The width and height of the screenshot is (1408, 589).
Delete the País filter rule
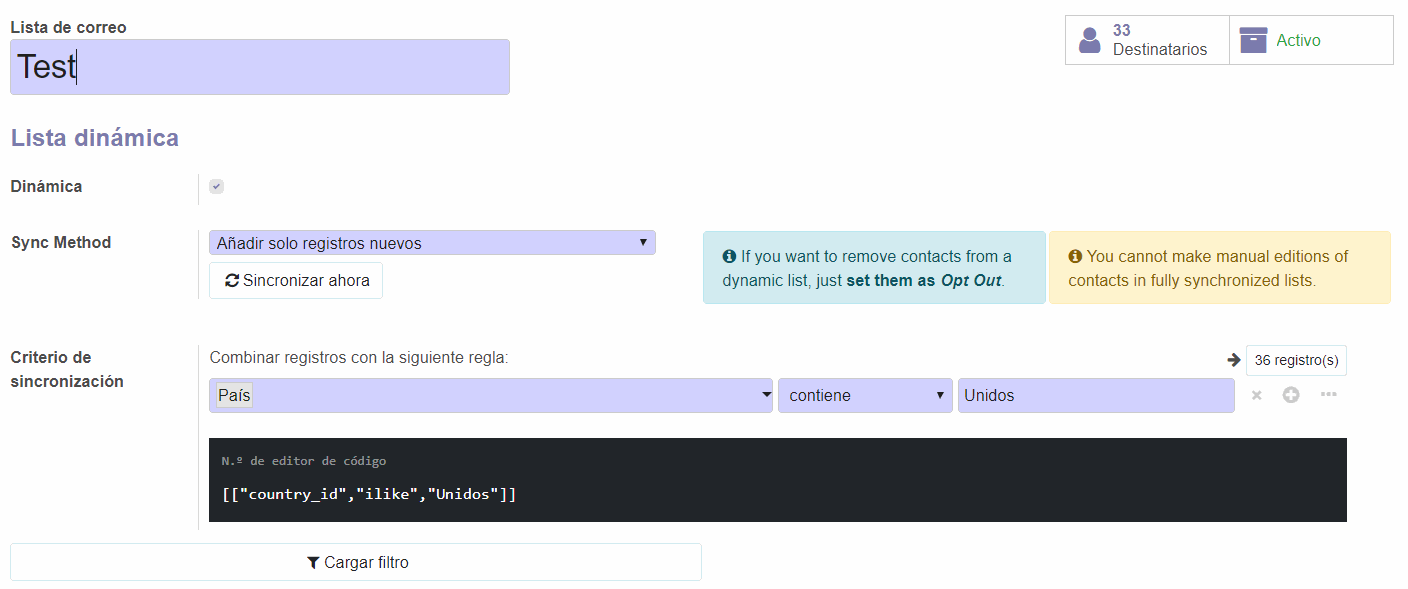click(1257, 395)
